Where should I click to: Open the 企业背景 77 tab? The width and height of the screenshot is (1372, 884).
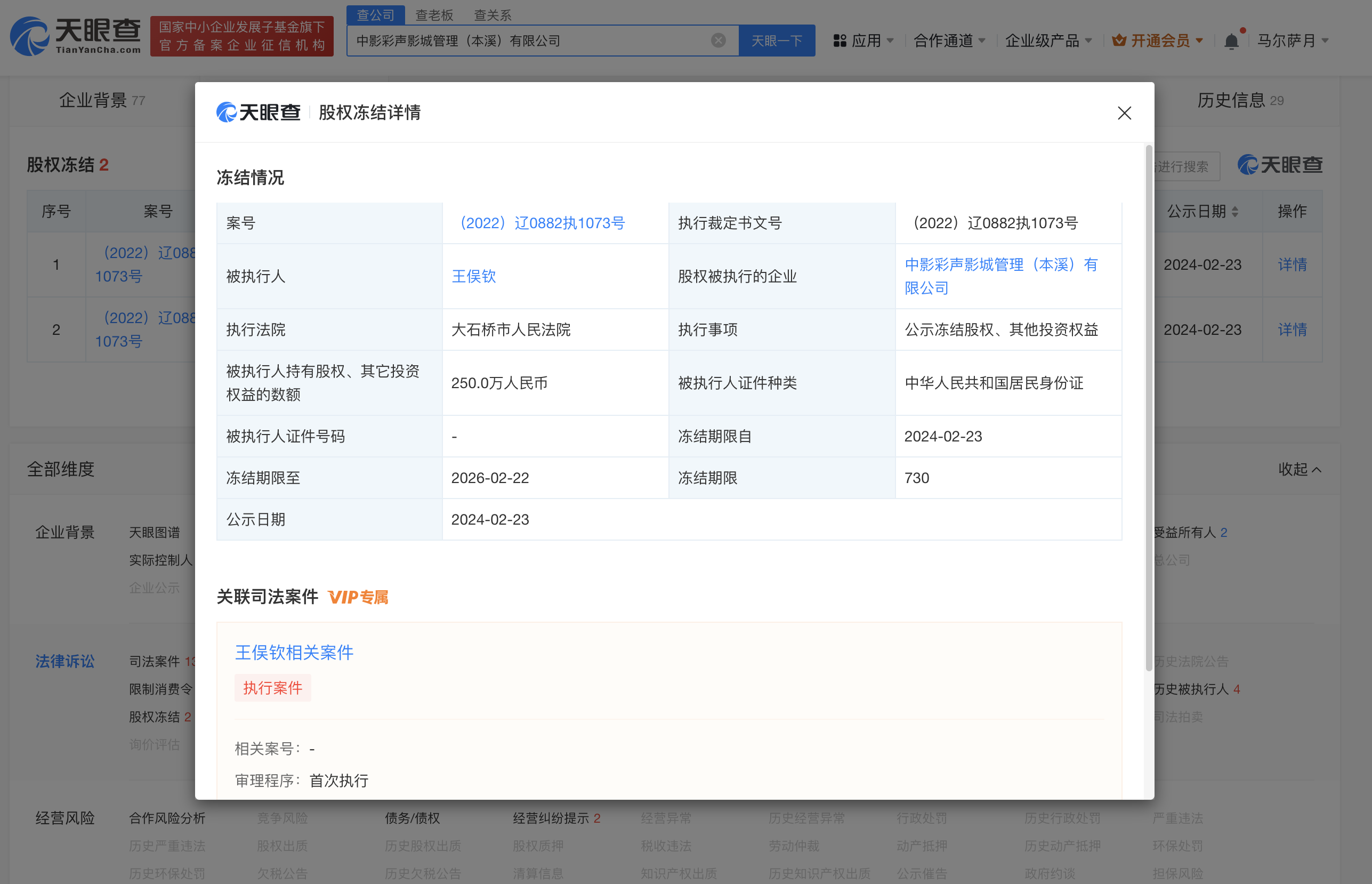(102, 100)
